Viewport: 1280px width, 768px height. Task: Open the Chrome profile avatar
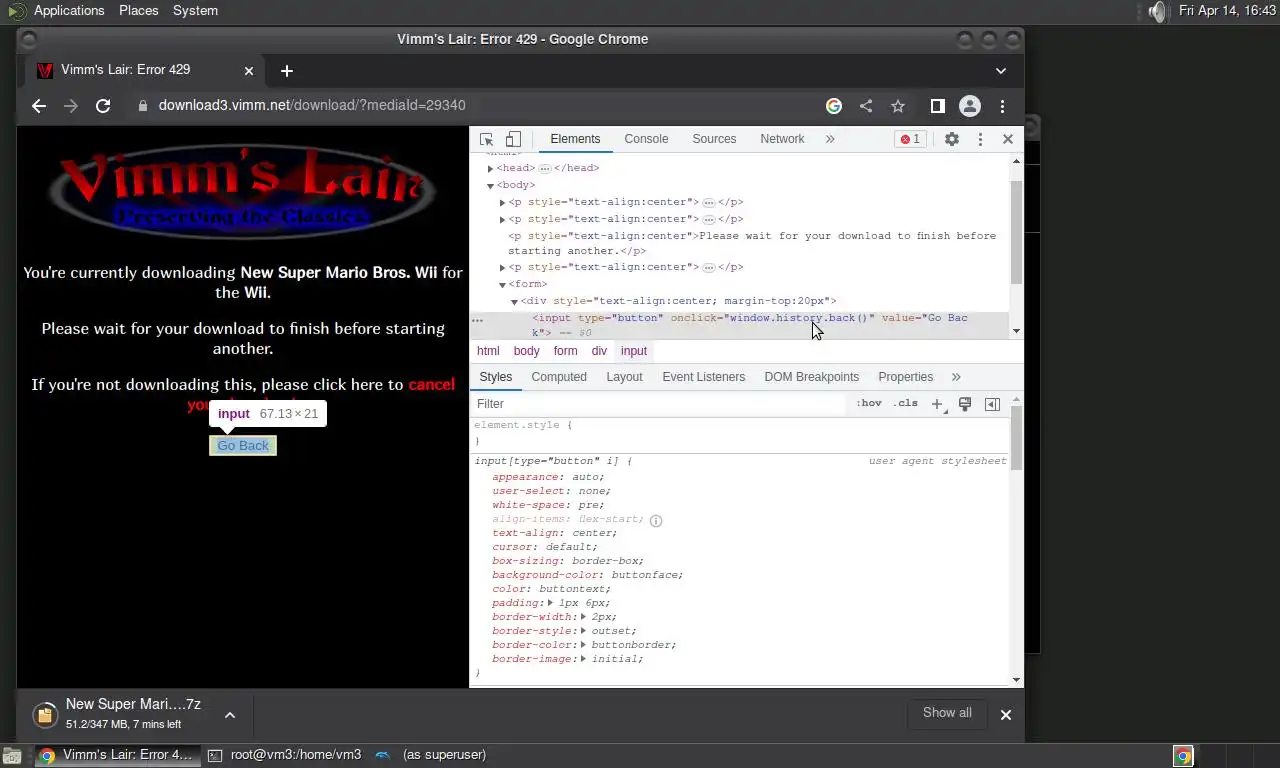click(x=970, y=106)
